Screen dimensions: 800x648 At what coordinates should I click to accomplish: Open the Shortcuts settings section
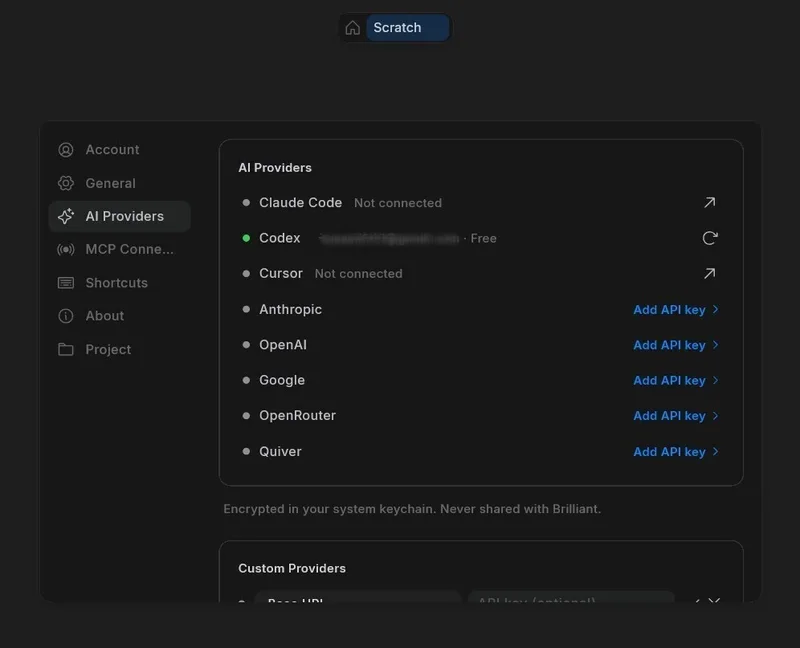[119, 283]
